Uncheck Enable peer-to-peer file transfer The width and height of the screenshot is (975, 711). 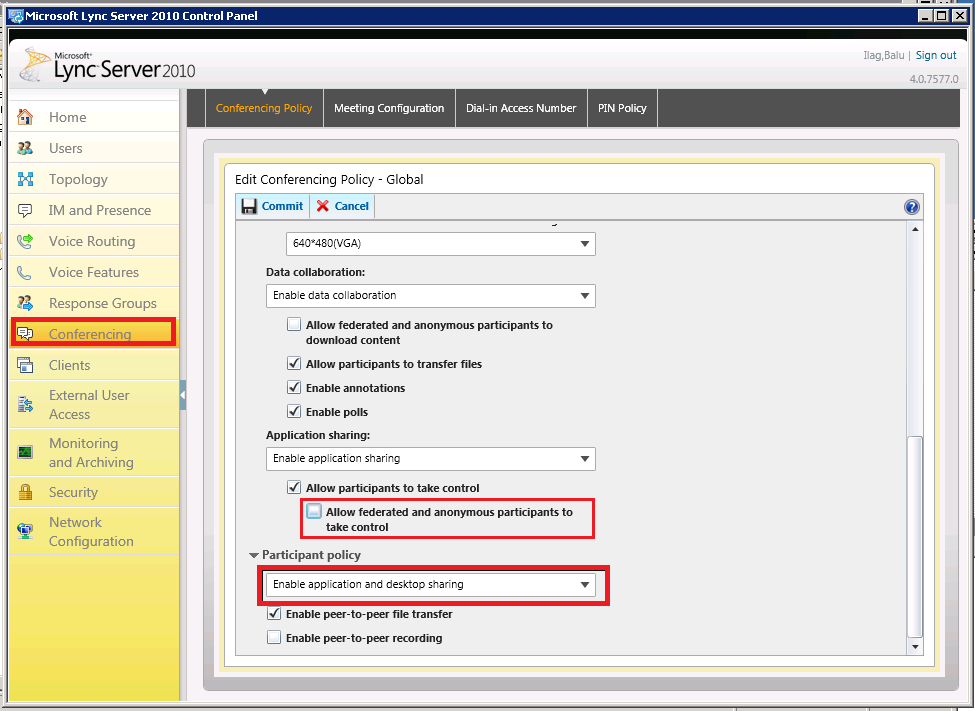click(x=274, y=613)
